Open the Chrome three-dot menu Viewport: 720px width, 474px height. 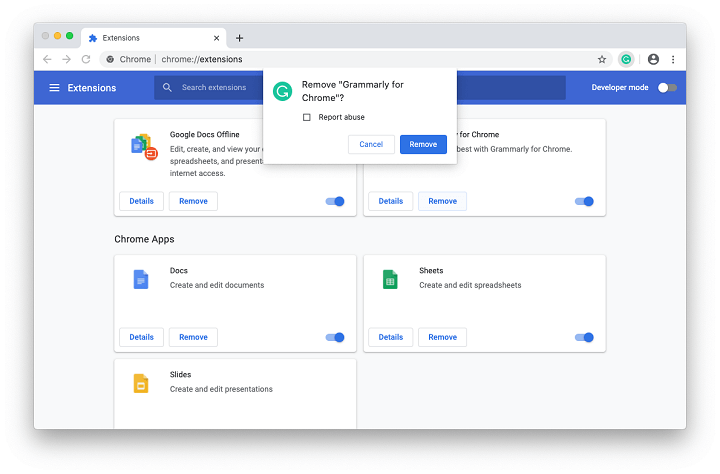(673, 59)
